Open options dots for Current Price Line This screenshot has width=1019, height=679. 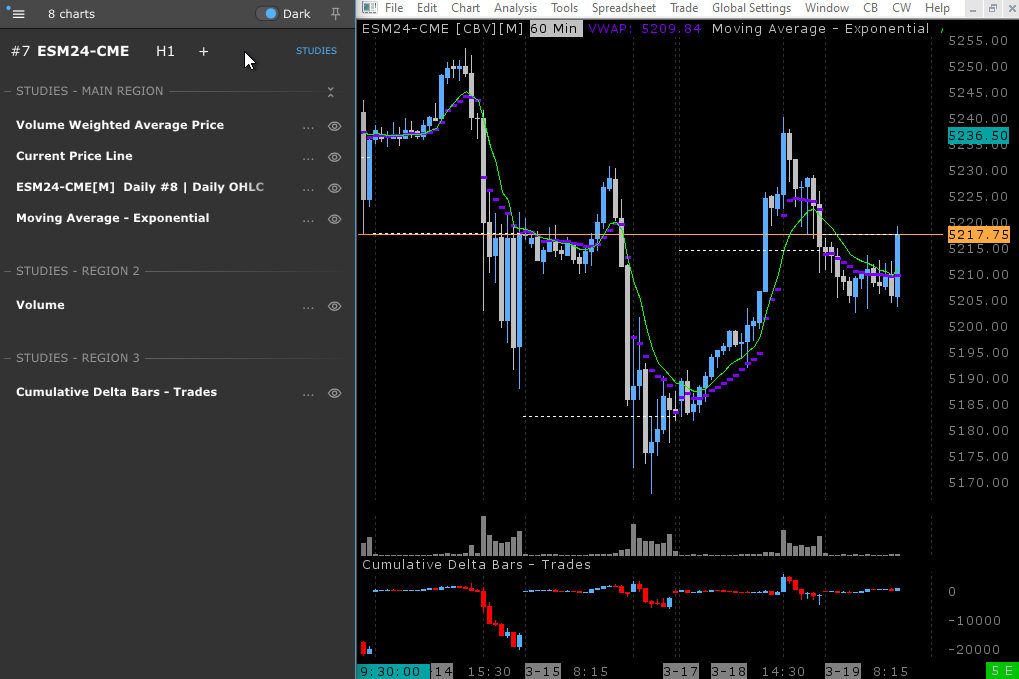tap(308, 157)
